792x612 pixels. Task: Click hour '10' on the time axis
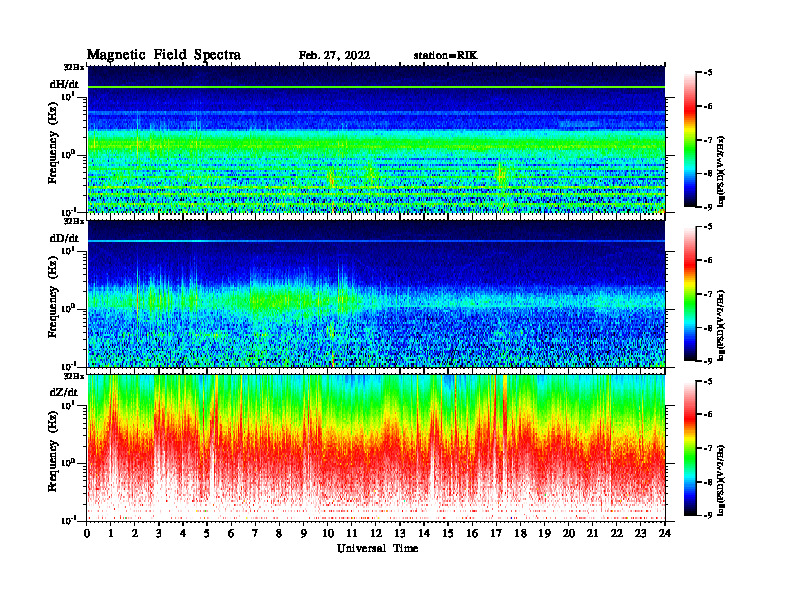[x=328, y=533]
